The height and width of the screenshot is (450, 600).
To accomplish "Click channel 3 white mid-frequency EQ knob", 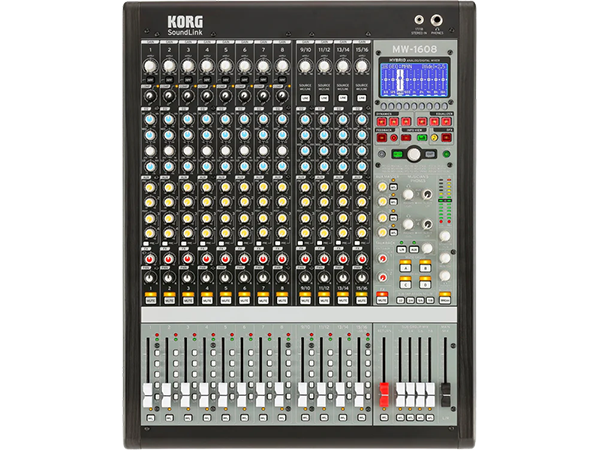I will (188, 151).
